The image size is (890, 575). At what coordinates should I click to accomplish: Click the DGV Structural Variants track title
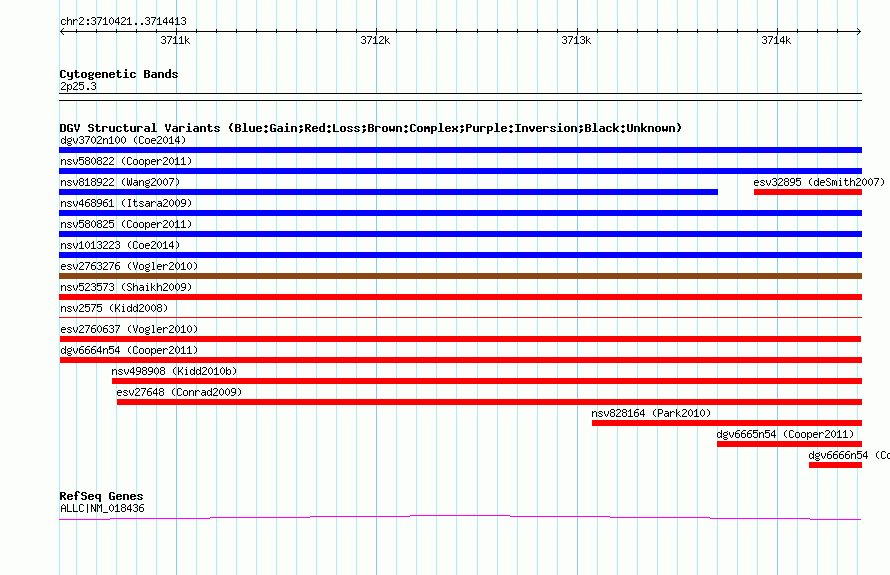[x=371, y=128]
